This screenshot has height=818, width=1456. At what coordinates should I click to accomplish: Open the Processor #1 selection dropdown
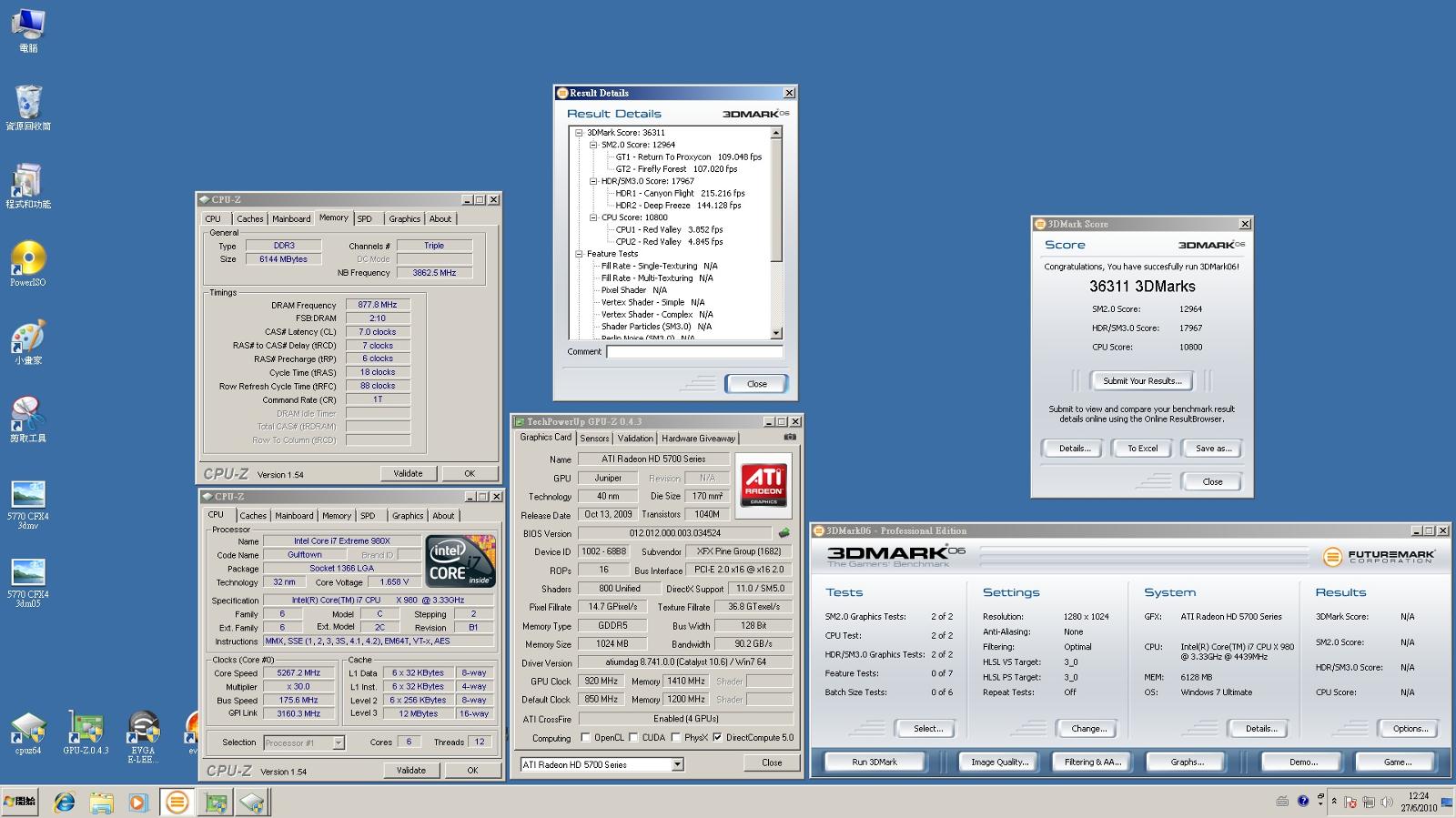[339, 743]
